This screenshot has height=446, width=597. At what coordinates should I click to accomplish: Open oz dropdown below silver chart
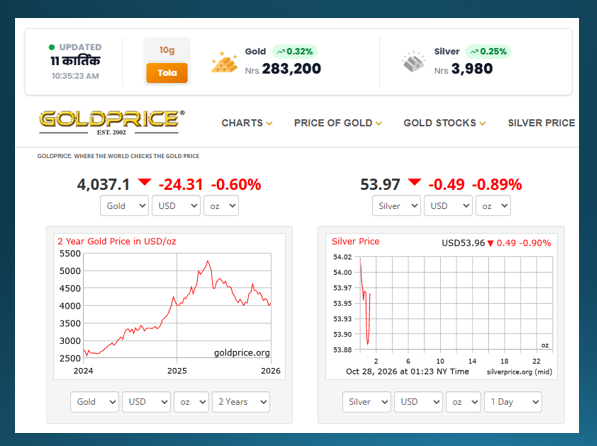(x=463, y=402)
